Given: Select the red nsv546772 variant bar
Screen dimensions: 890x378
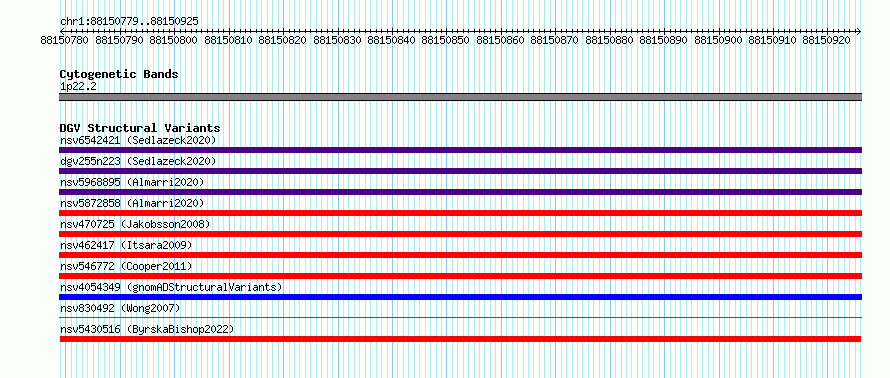Looking at the screenshot, I should pos(460,276).
